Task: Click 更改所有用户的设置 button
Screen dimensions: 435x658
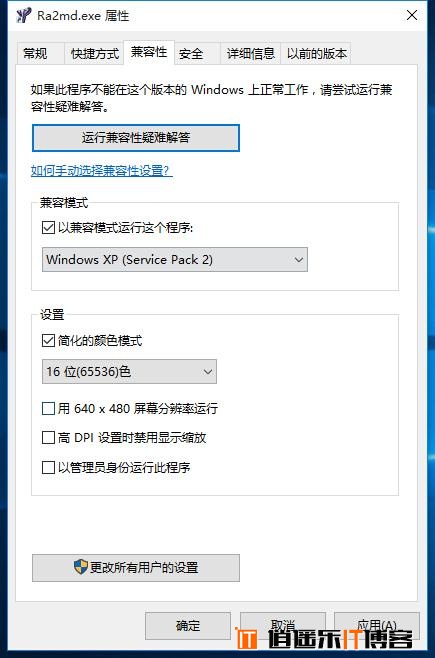Action: click(x=136, y=568)
